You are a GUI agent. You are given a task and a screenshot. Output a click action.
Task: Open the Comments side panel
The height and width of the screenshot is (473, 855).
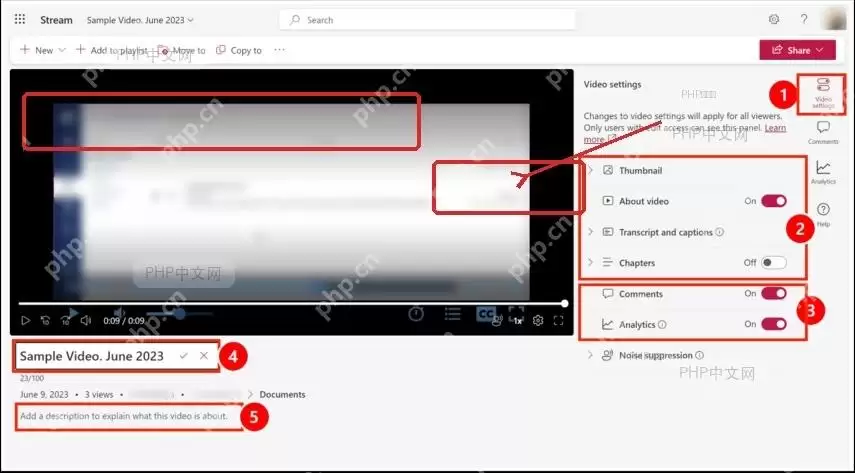823,133
